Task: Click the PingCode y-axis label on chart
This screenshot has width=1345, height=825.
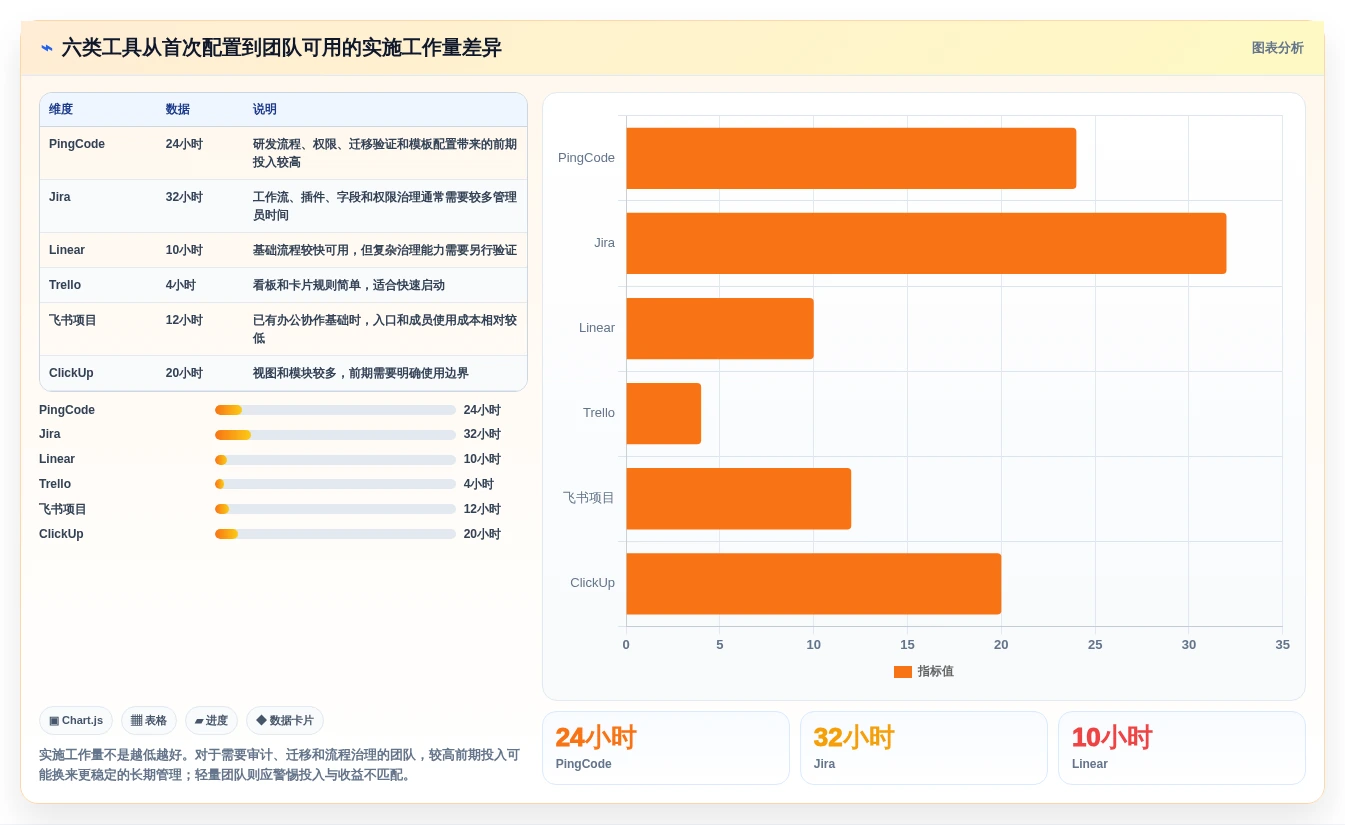Action: pyautogui.click(x=586, y=158)
